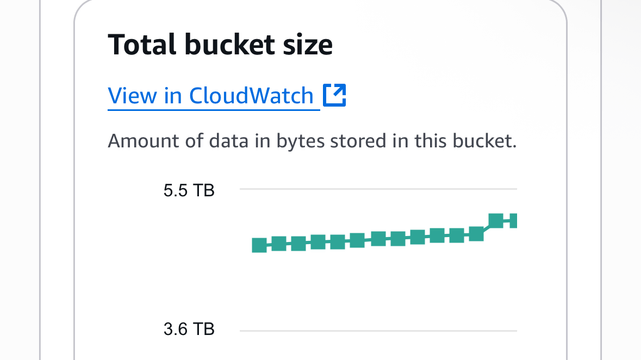Select the fourth square marker in the chart
This screenshot has width=641, height=360.
318,242
